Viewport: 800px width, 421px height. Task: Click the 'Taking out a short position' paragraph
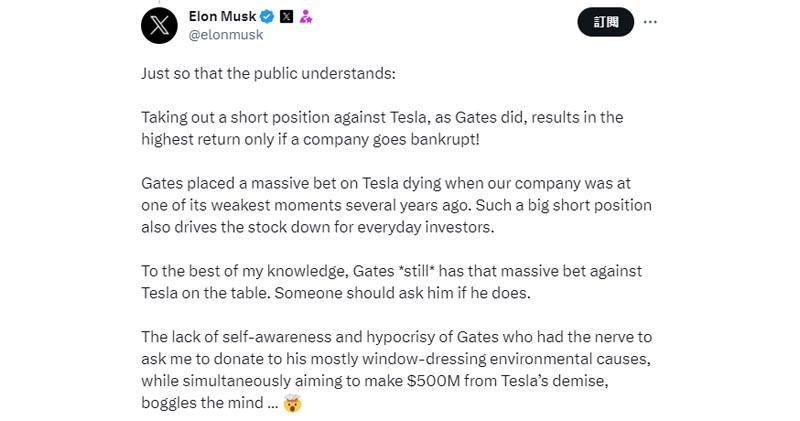point(380,128)
